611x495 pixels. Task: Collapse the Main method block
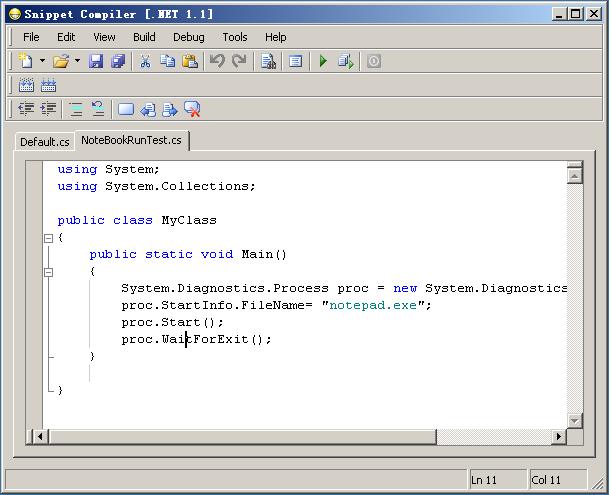(48, 272)
